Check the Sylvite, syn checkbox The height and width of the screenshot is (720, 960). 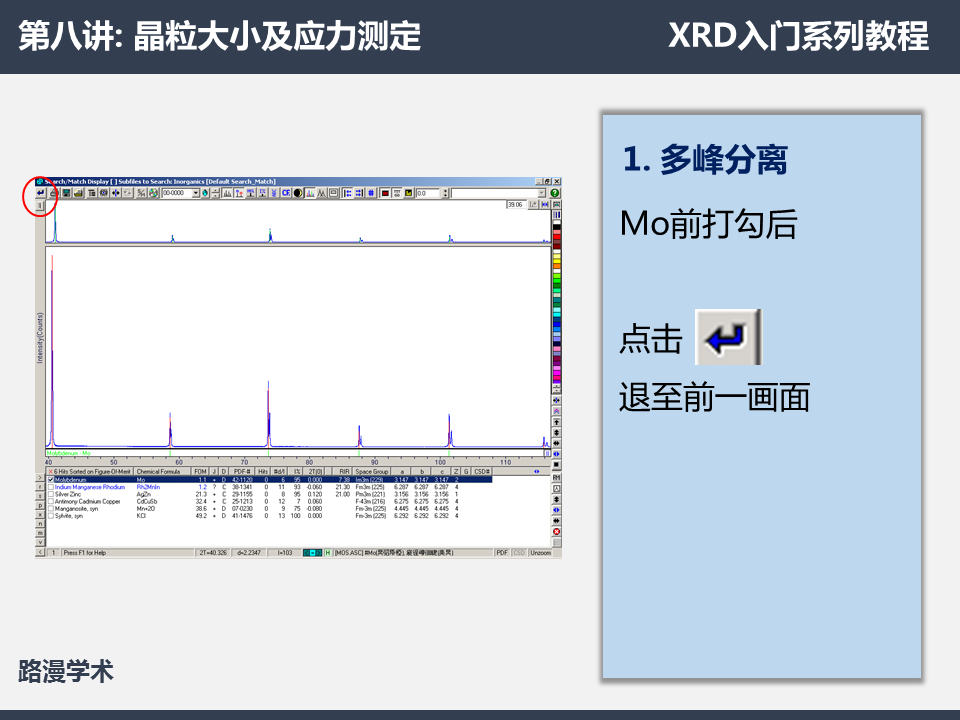click(51, 516)
